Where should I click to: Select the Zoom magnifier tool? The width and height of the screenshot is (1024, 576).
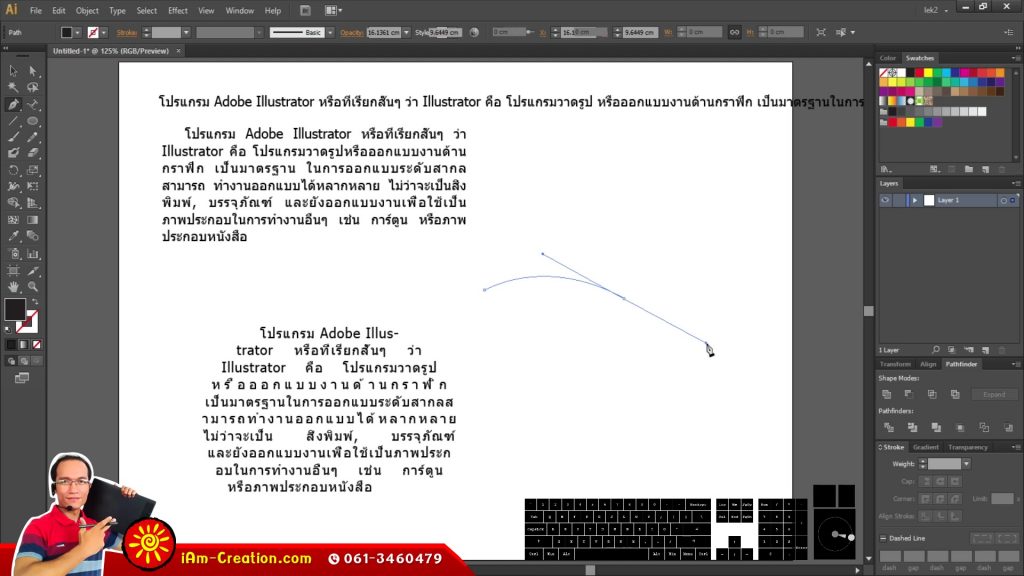click(x=33, y=287)
